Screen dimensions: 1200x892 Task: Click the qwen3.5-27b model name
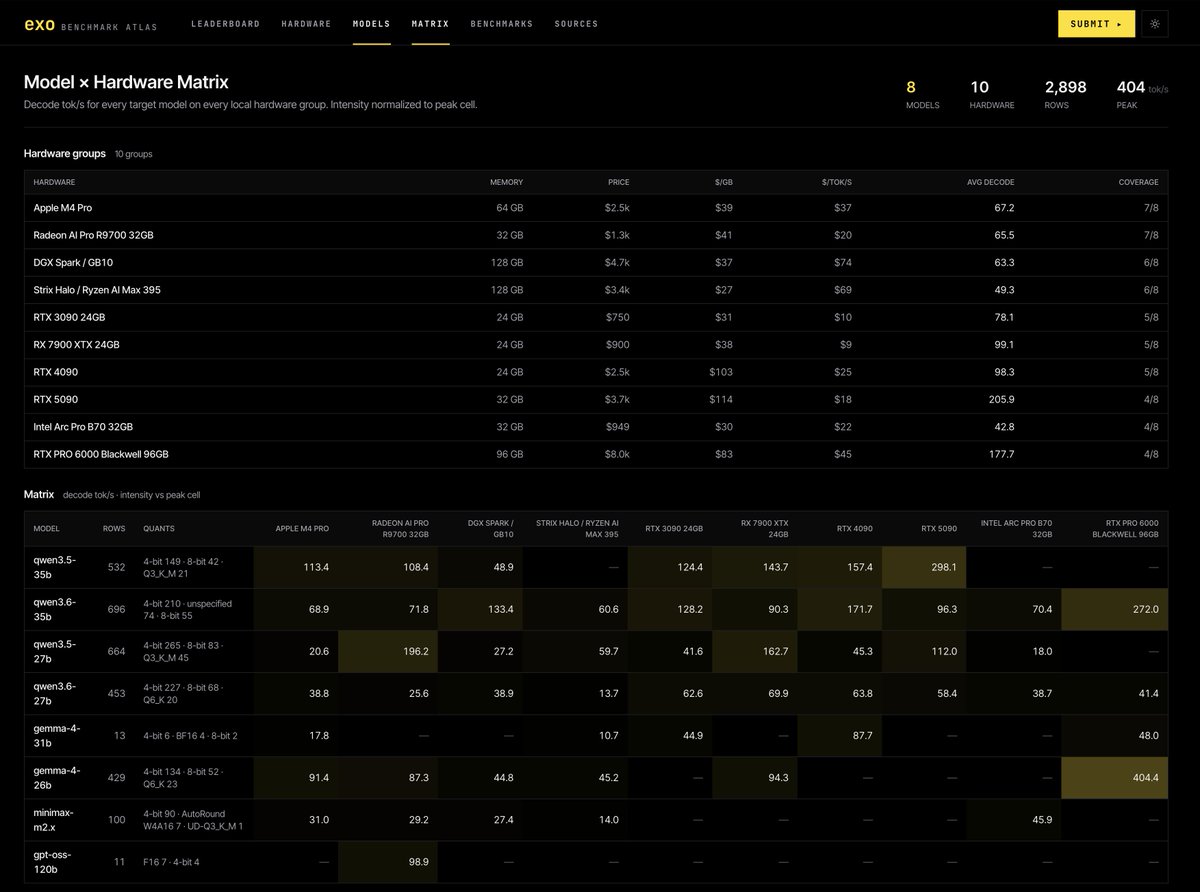pos(56,651)
